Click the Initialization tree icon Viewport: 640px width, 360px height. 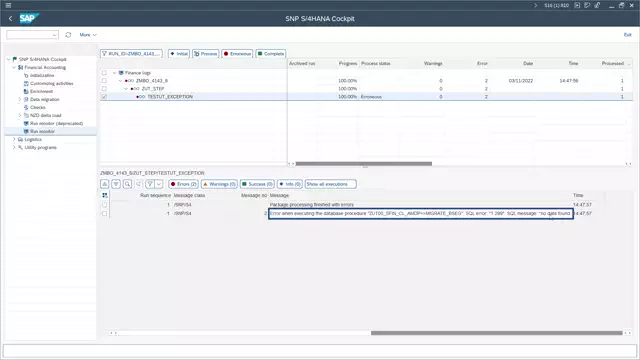click(x=26, y=76)
